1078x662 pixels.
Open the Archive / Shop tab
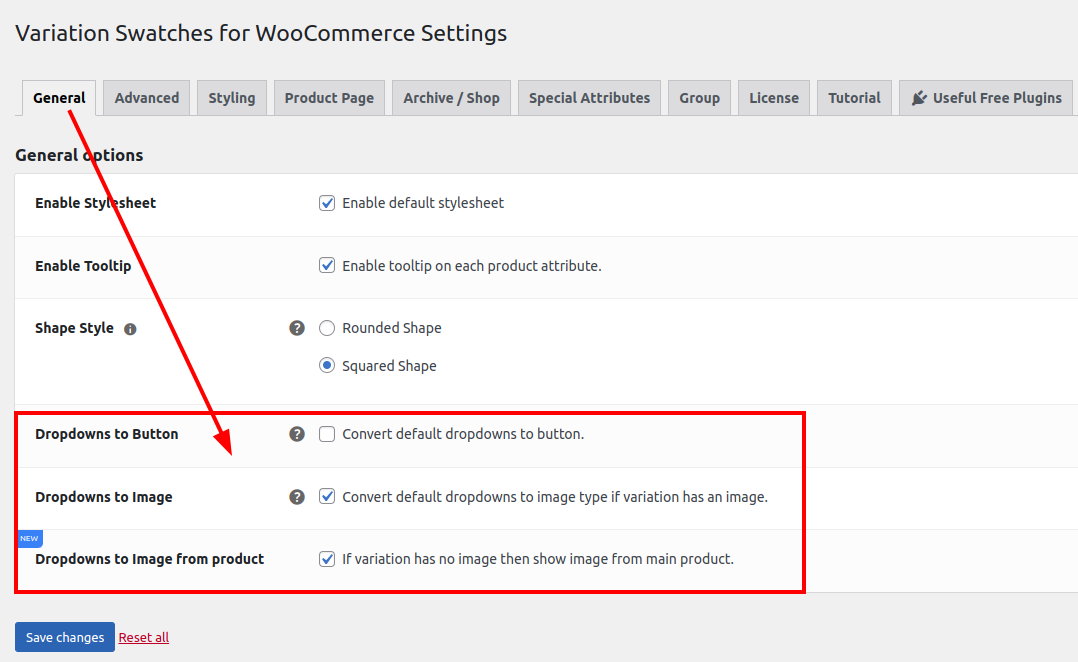point(451,98)
